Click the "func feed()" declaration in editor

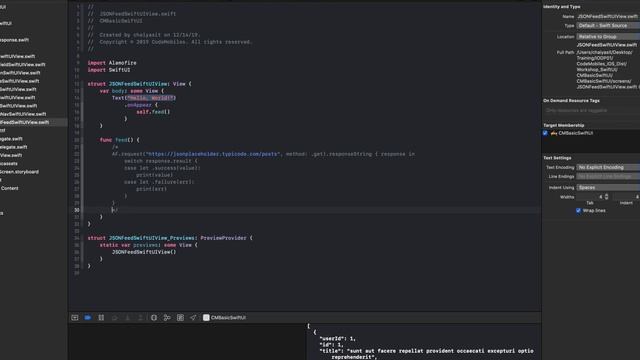click(x=120, y=140)
